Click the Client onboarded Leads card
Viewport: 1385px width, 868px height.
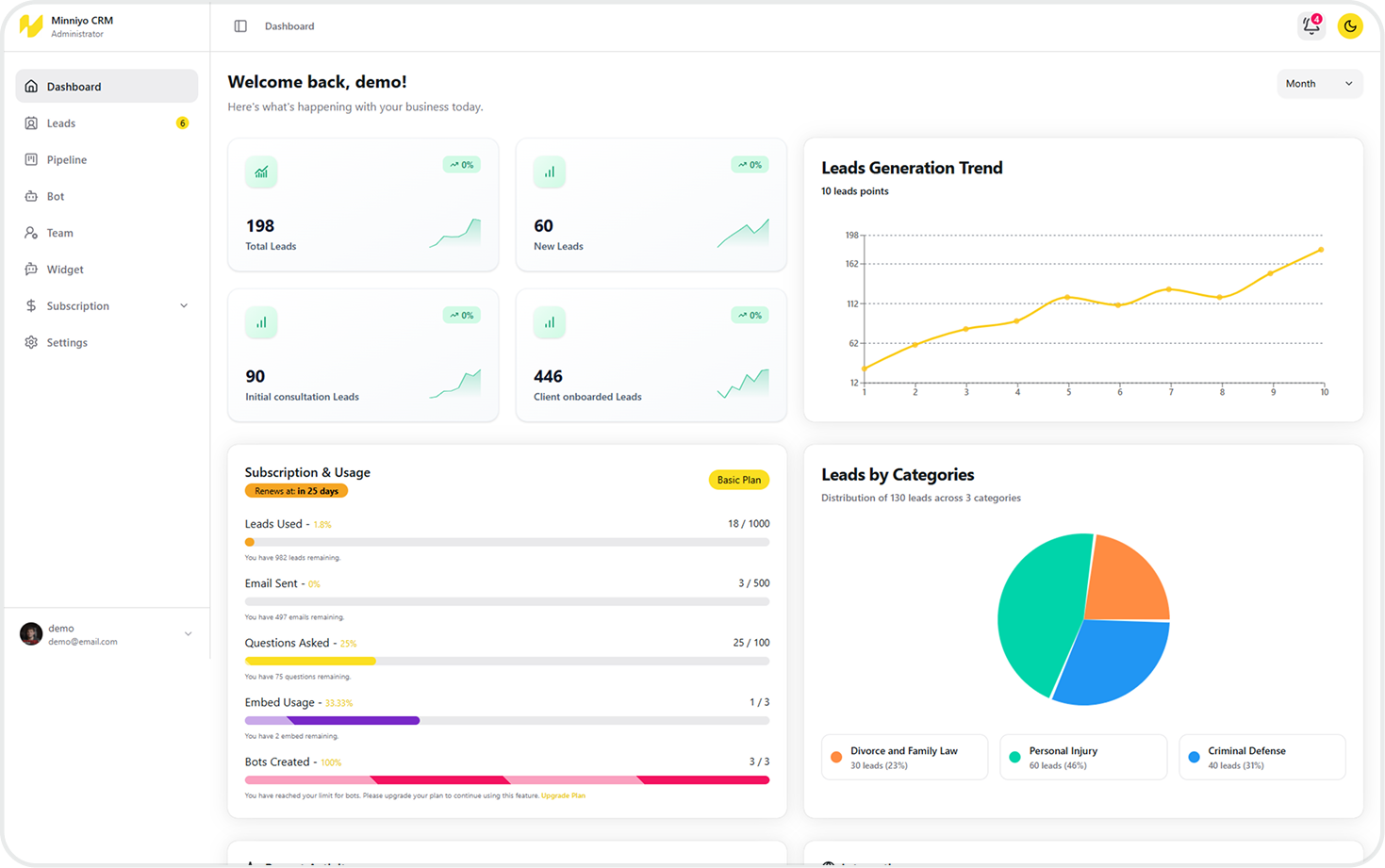651,355
